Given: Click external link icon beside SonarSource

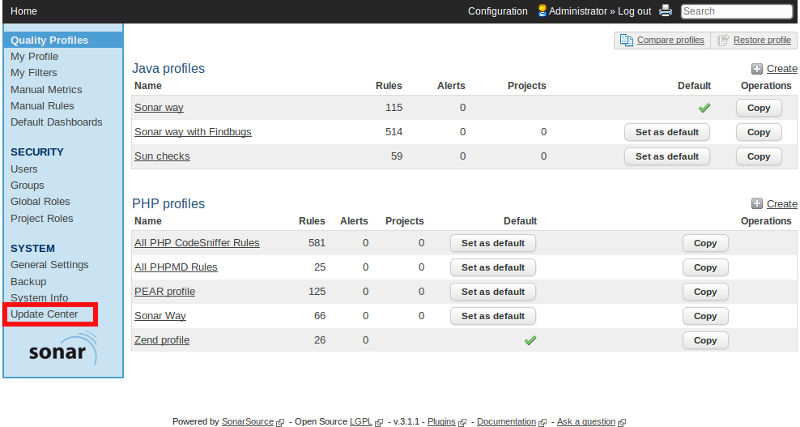Looking at the screenshot, I should coord(280,422).
